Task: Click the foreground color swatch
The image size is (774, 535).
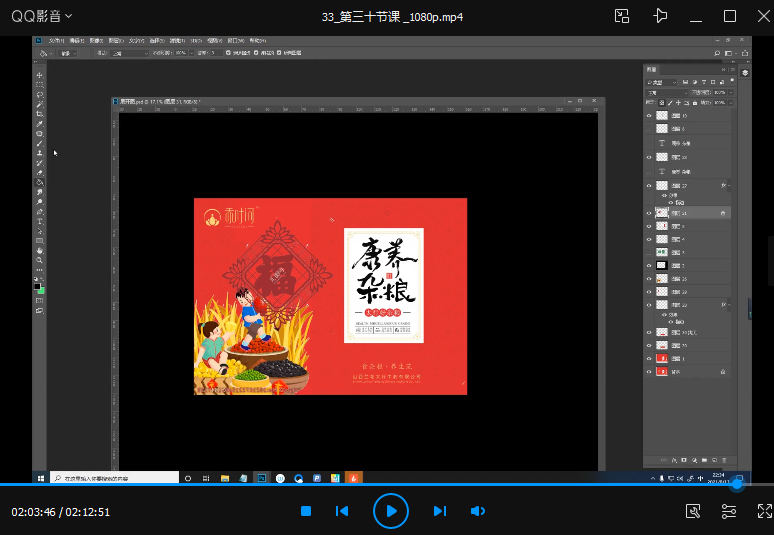Action: coord(38,287)
